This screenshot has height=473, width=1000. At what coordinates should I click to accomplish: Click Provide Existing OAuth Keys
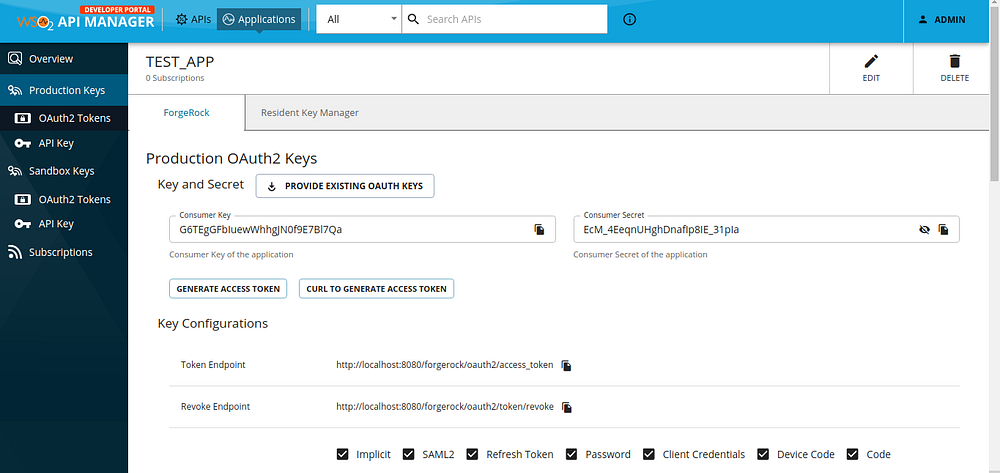click(345, 186)
